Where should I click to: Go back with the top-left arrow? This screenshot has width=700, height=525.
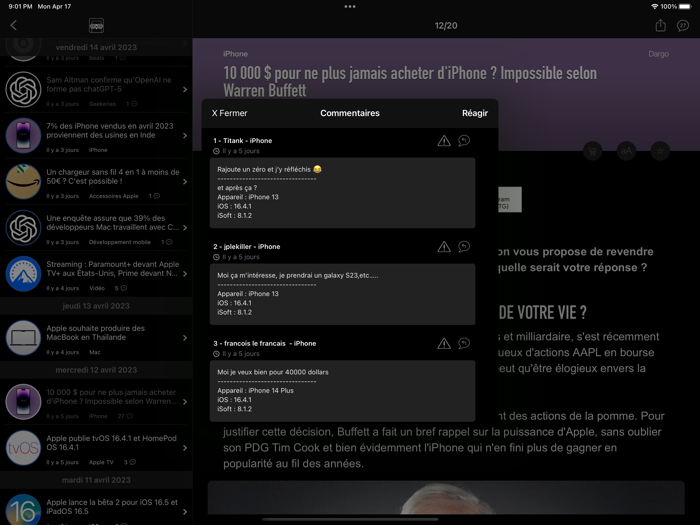13,25
